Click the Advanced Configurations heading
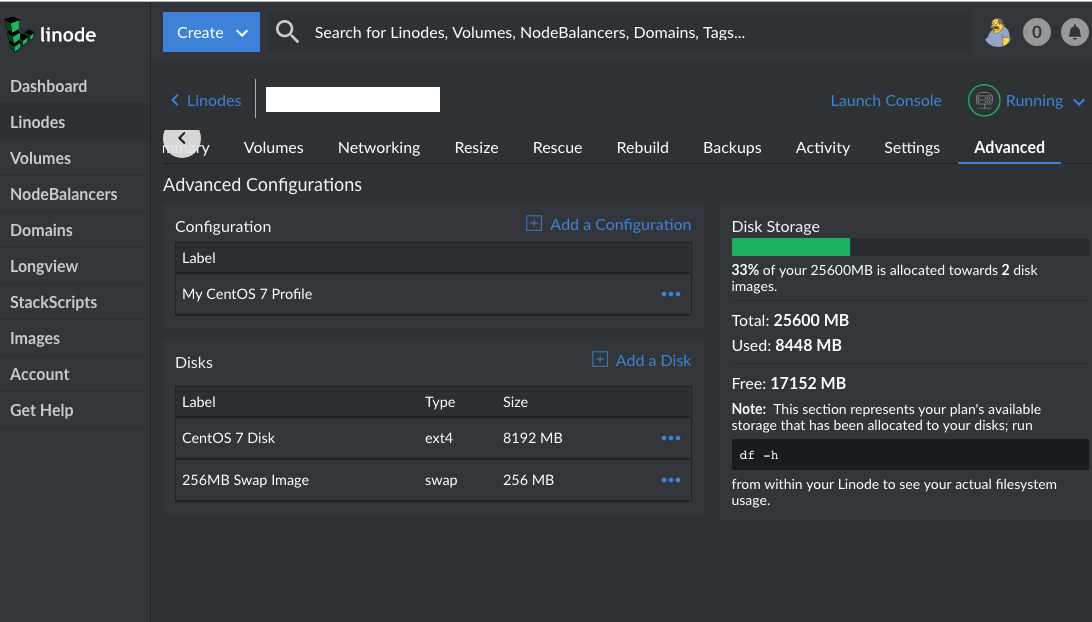Viewport: 1092px width, 622px height. (262, 185)
